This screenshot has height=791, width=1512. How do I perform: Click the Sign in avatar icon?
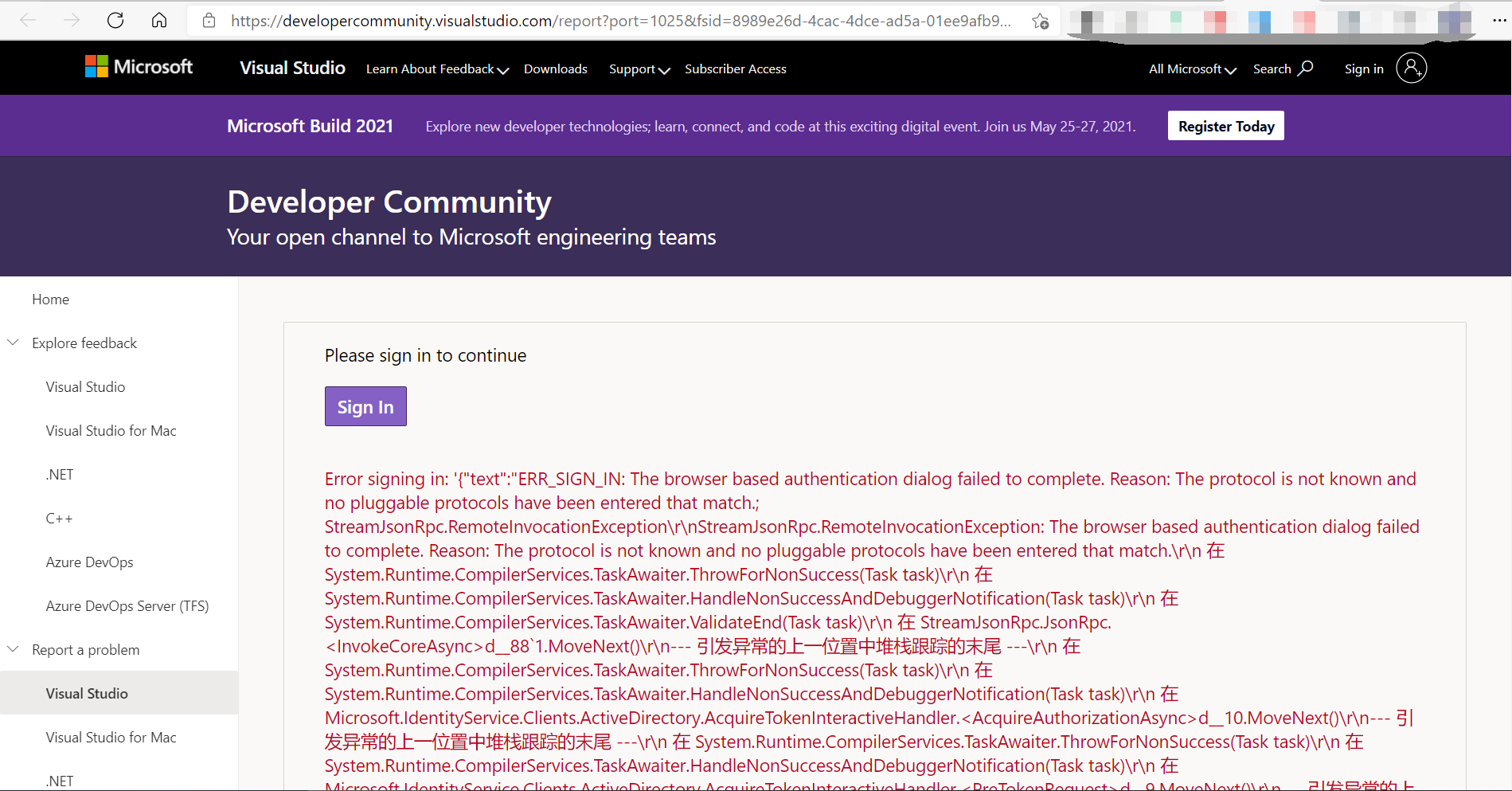[x=1412, y=69]
